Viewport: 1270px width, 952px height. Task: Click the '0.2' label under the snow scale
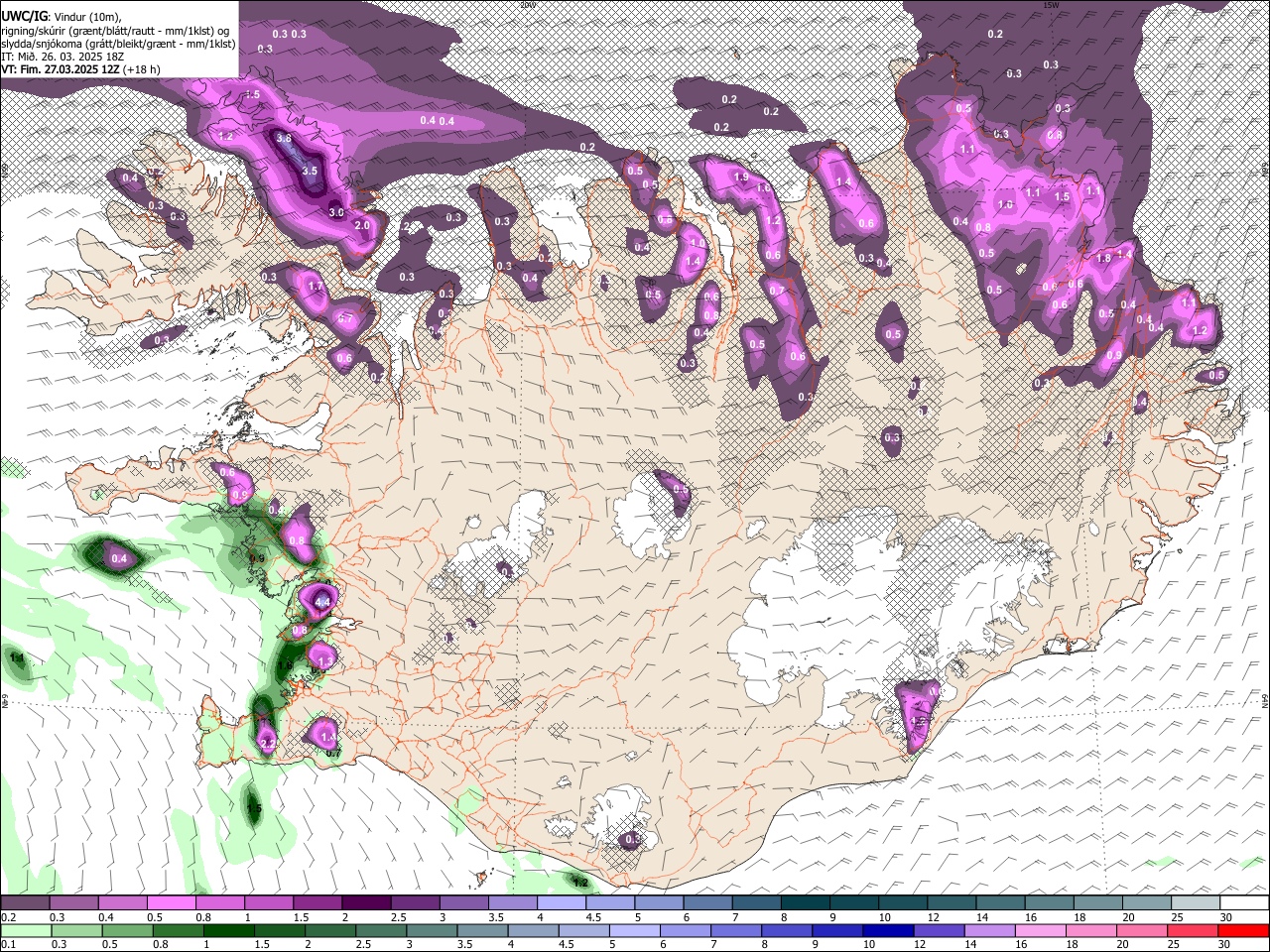click(x=8, y=917)
